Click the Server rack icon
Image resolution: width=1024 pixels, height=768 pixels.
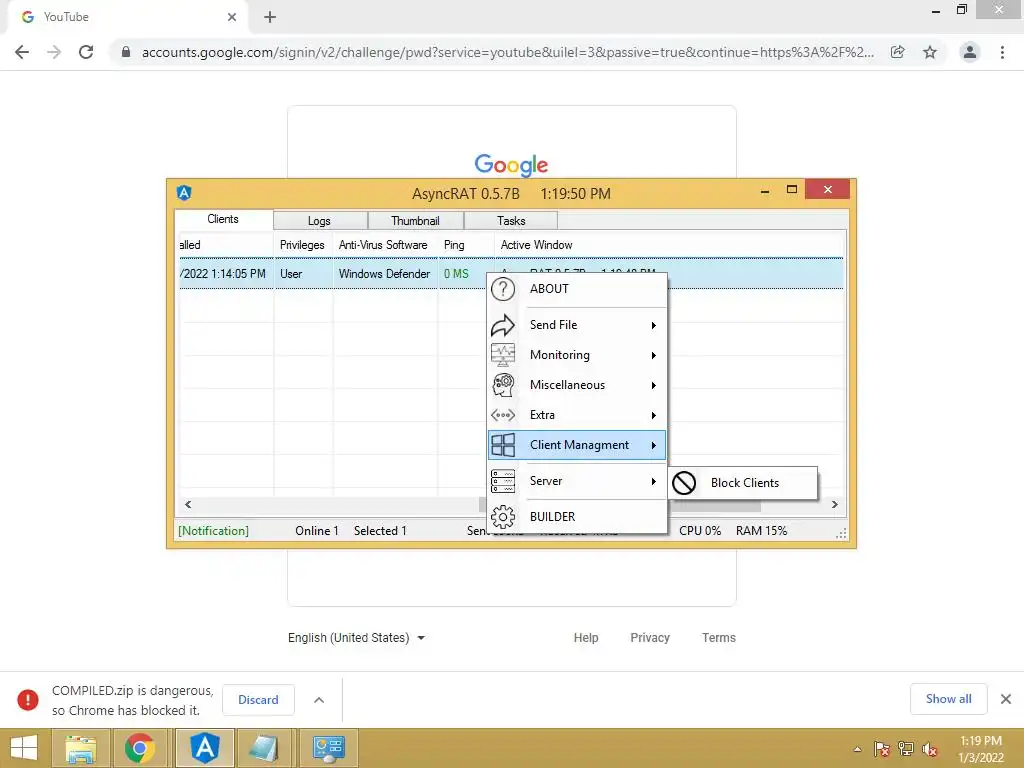pyautogui.click(x=503, y=481)
